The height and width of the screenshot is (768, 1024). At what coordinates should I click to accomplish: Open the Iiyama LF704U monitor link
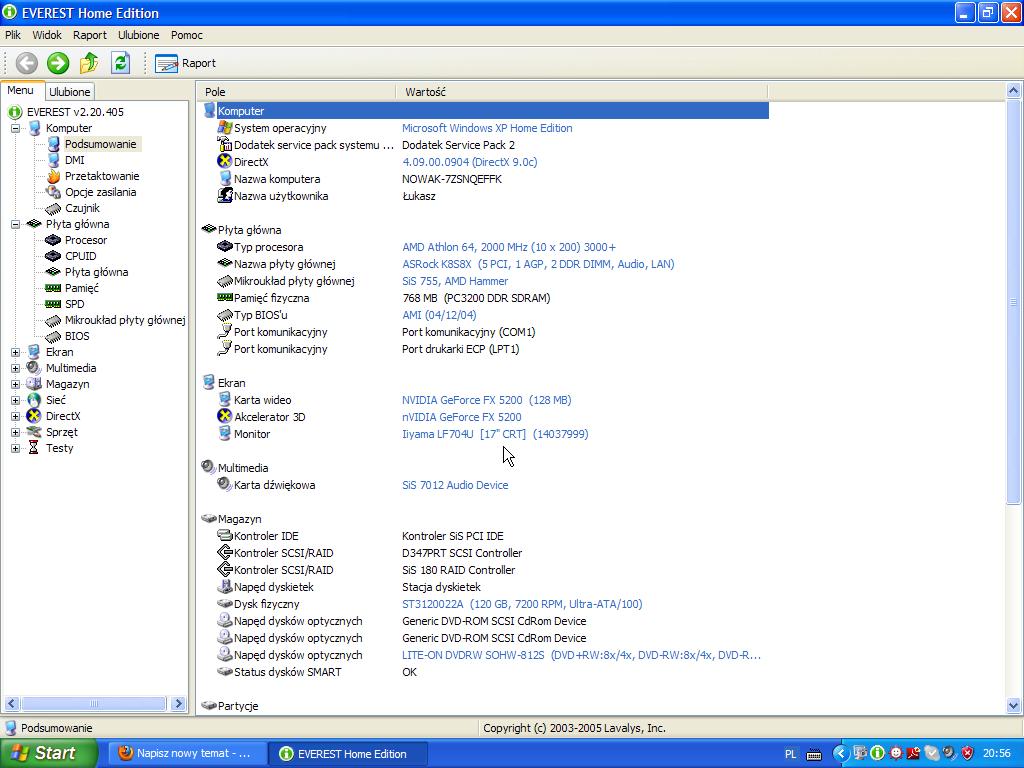coord(495,434)
